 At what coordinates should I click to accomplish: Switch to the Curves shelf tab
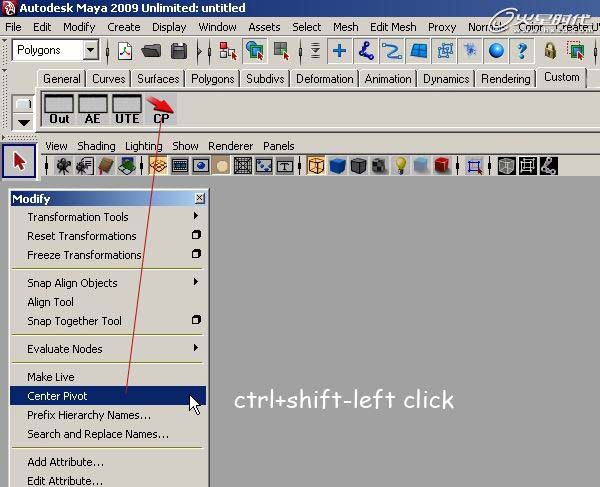click(x=109, y=79)
